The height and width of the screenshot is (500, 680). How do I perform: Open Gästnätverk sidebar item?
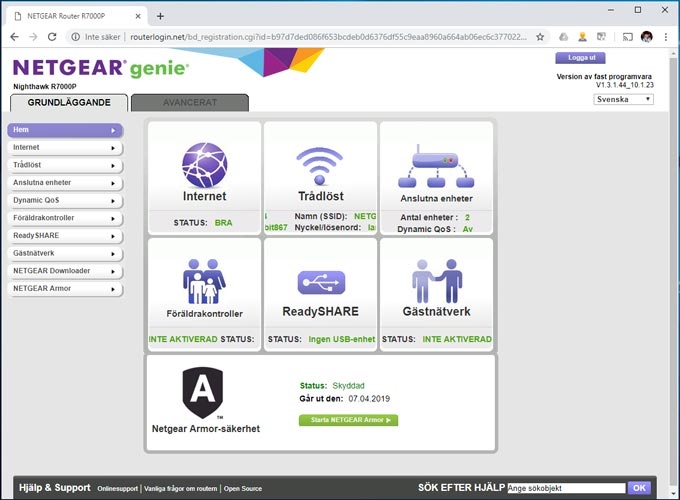point(65,254)
